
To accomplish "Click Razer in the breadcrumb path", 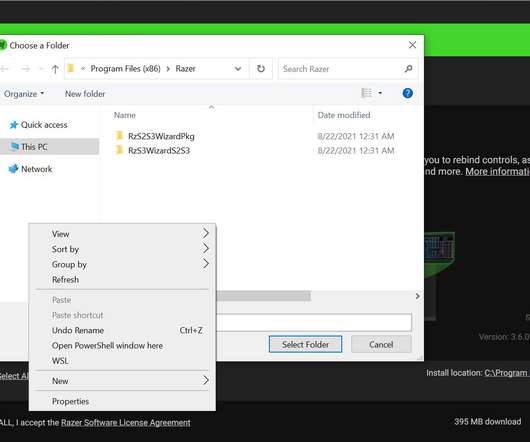I will [x=186, y=69].
